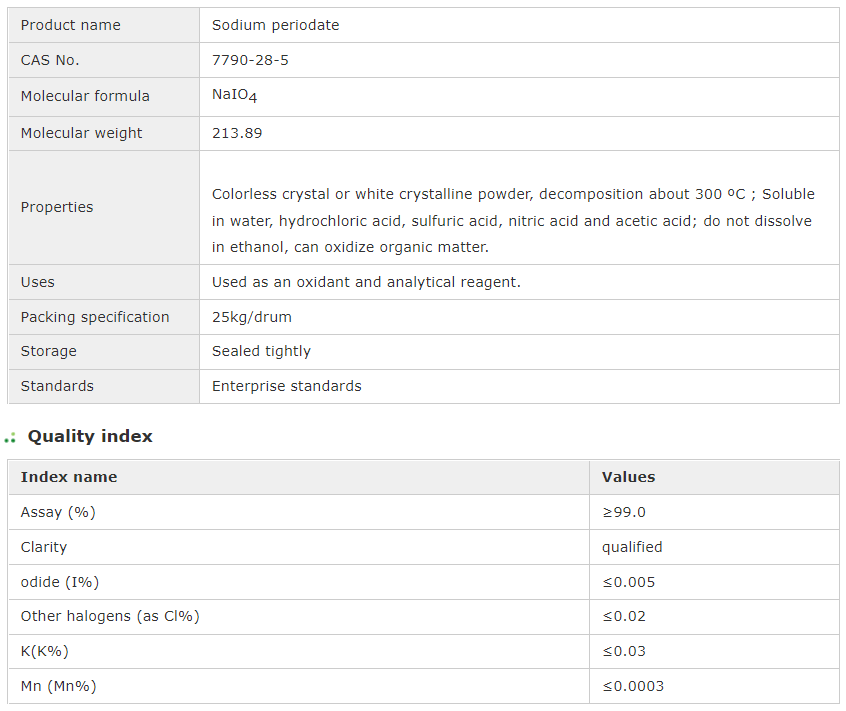
Task: Click the Uses row label
Action: 38,282
